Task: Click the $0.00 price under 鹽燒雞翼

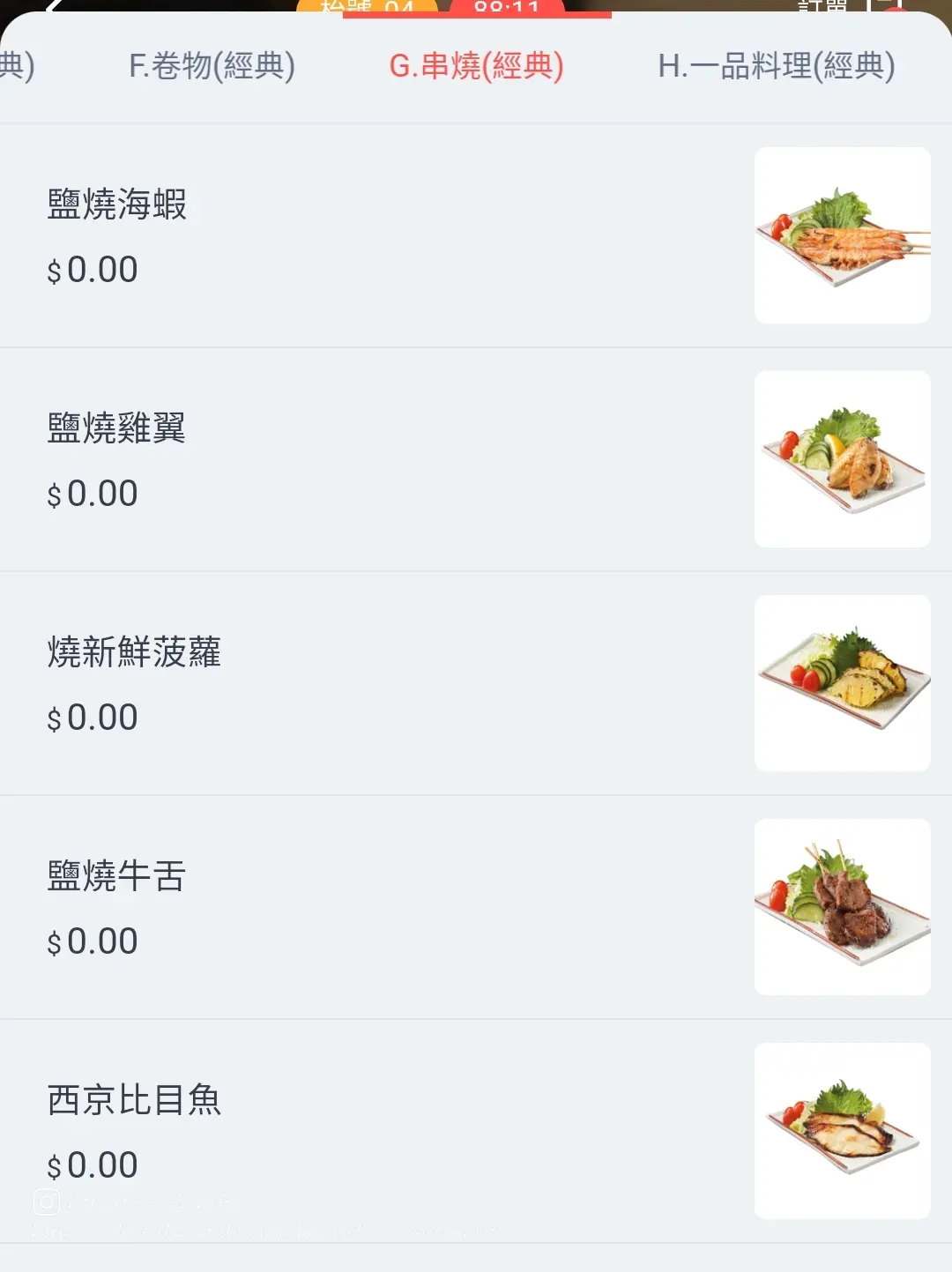Action: [93, 494]
